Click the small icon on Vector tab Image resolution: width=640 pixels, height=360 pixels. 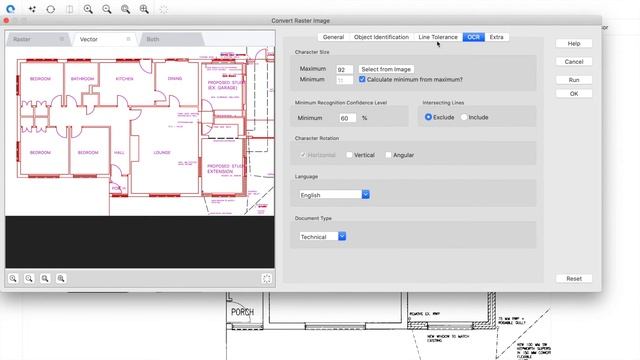coord(128,39)
